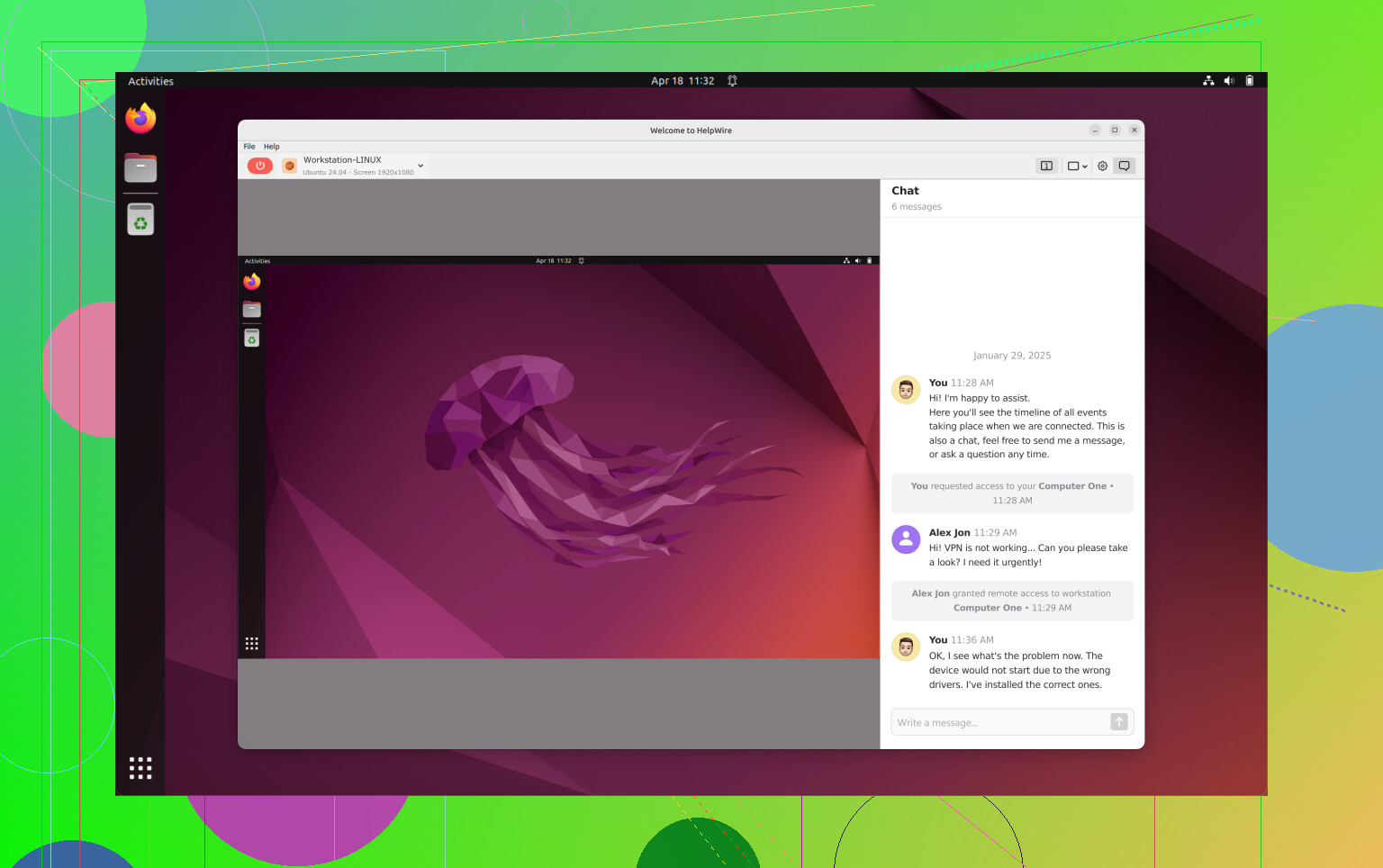The height and width of the screenshot is (868, 1383).
Task: Click the Write a message field
Action: (x=1000, y=722)
